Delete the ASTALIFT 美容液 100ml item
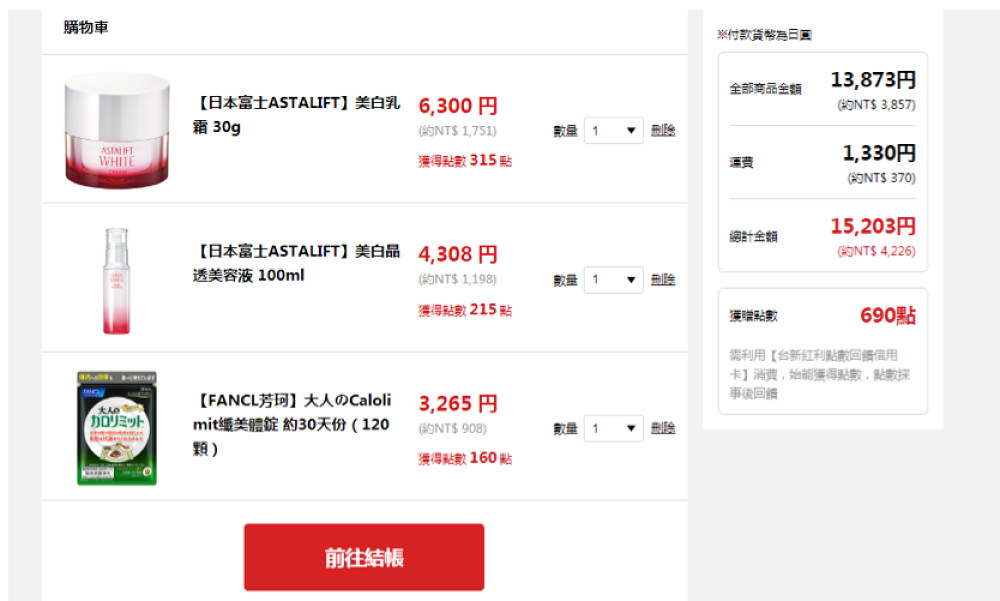The width and height of the screenshot is (1000, 601). pyautogui.click(x=663, y=279)
